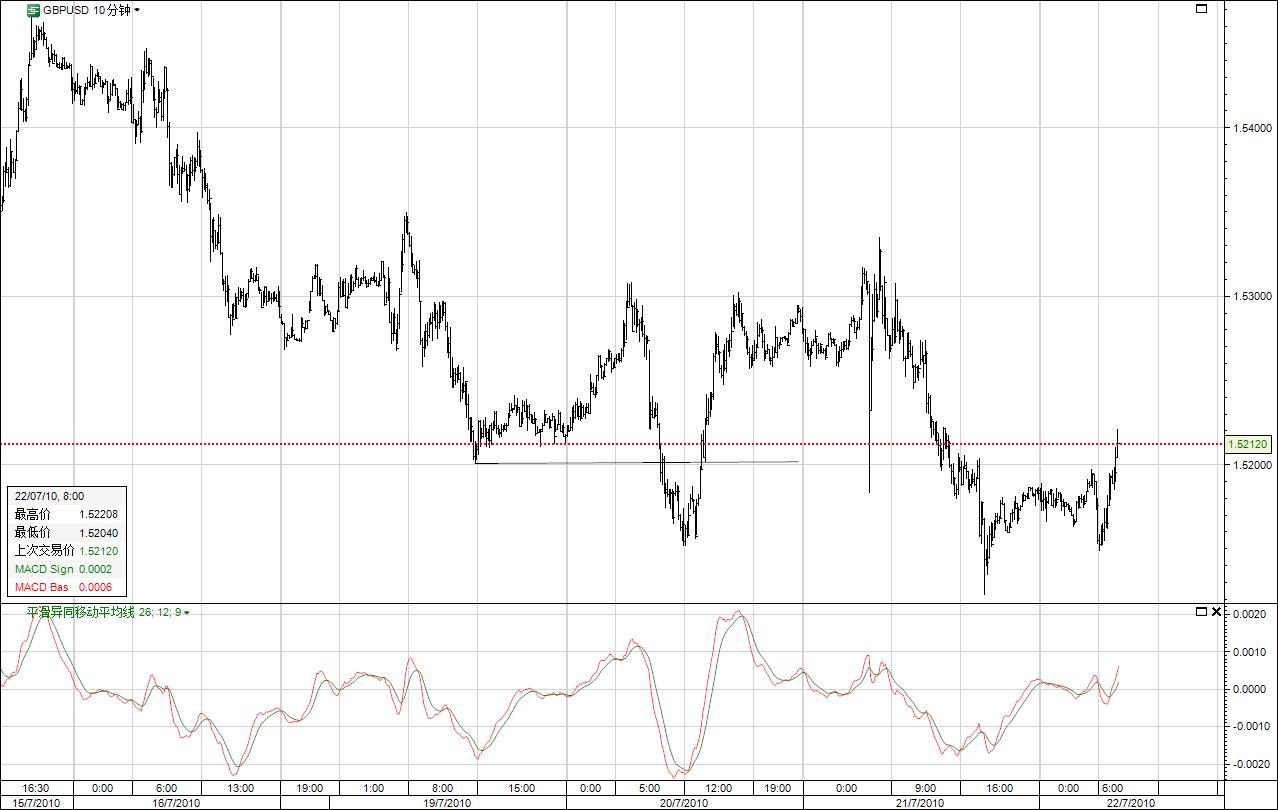Viewport: 1278px width, 810px height.
Task: Click the close icon on the MACD indicator panel
Action: click(x=1216, y=611)
